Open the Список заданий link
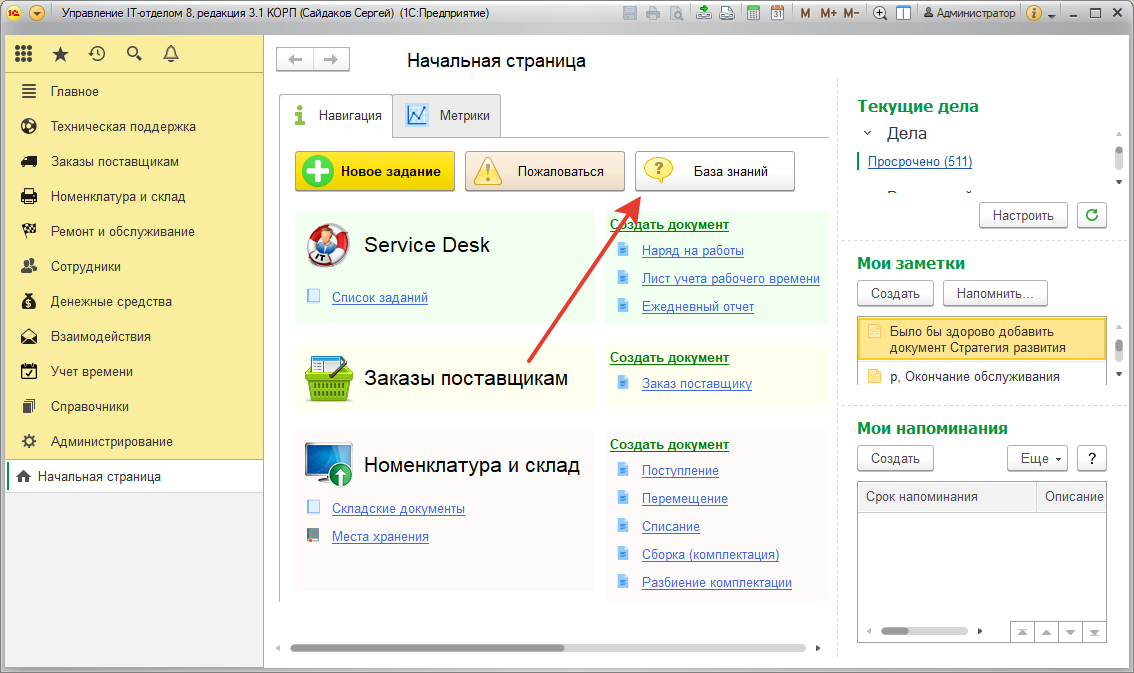Viewport: 1134px width, 673px height. click(380, 298)
